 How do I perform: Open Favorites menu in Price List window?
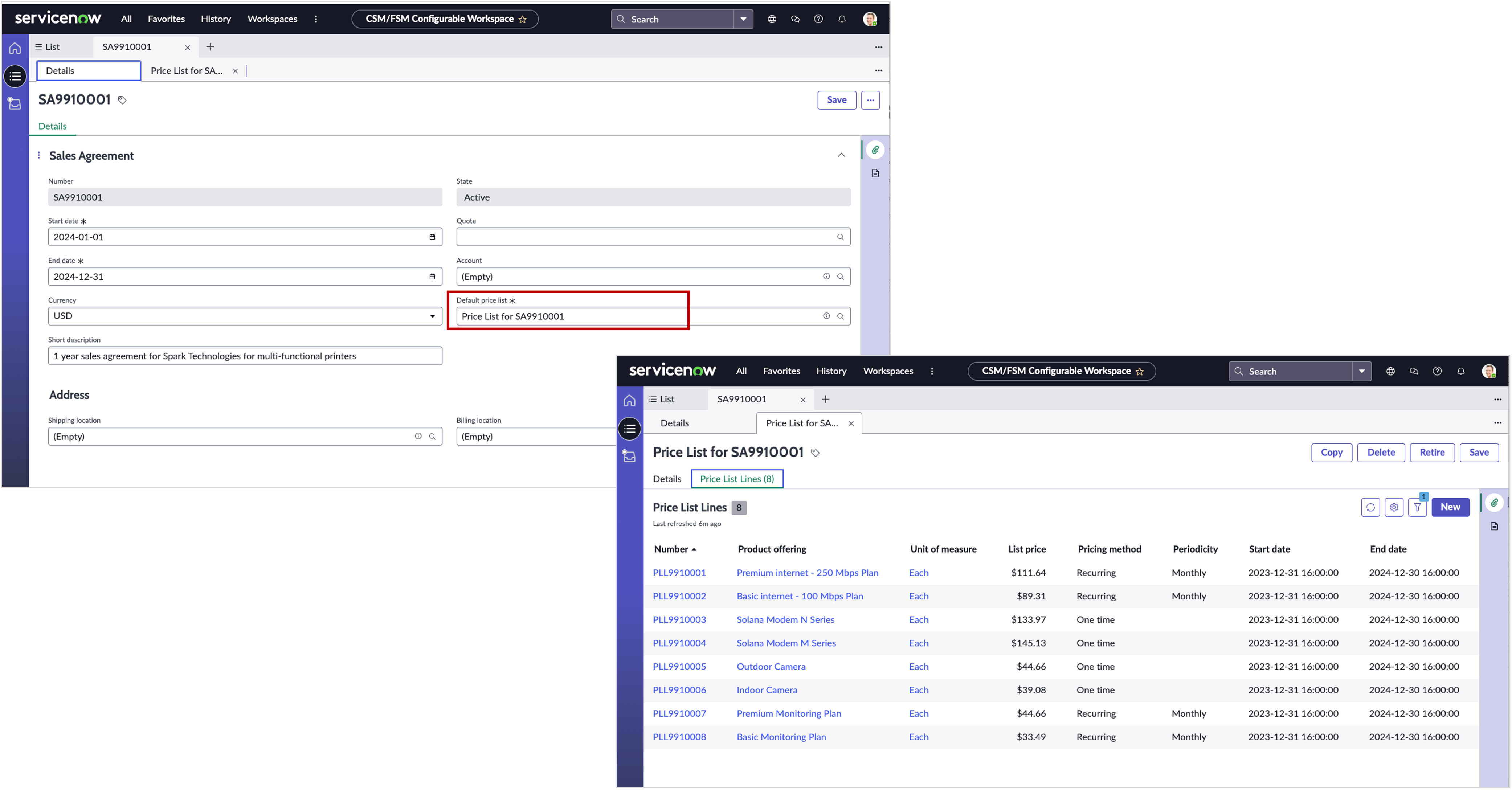pyautogui.click(x=781, y=372)
